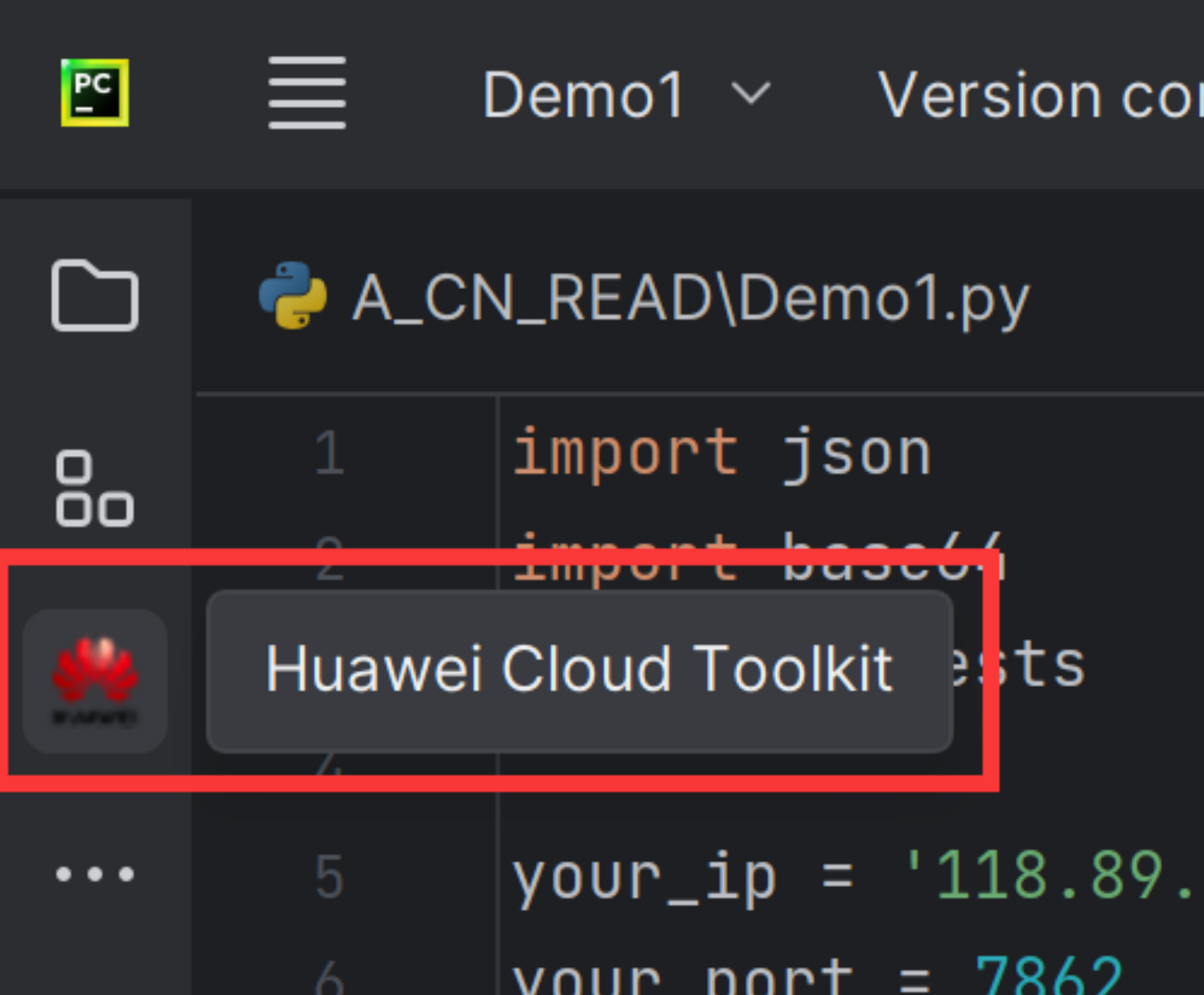Click line number 5 in gutter
The height and width of the screenshot is (995, 1204).
click(x=329, y=877)
